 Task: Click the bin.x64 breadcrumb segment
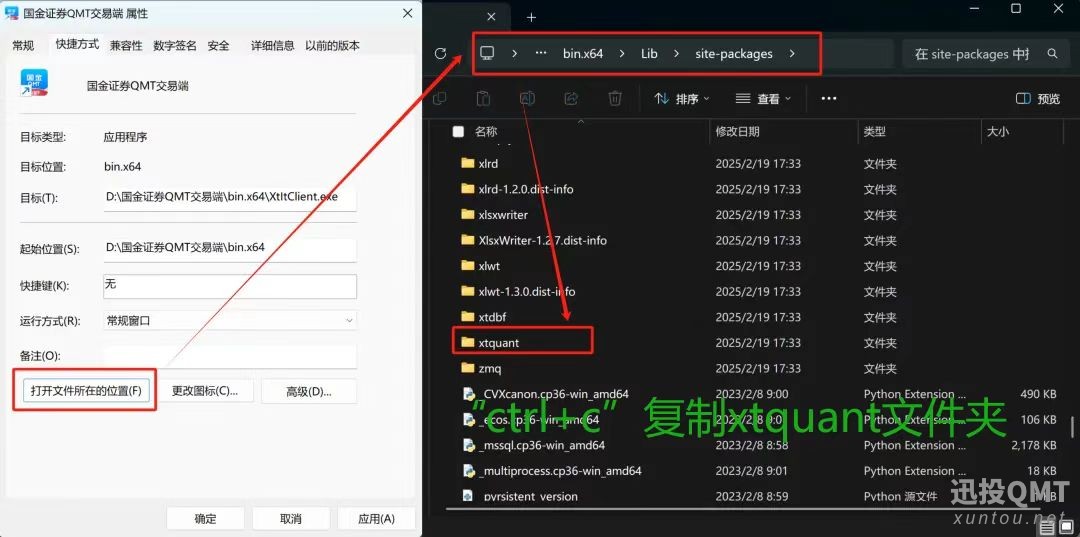tap(583, 54)
